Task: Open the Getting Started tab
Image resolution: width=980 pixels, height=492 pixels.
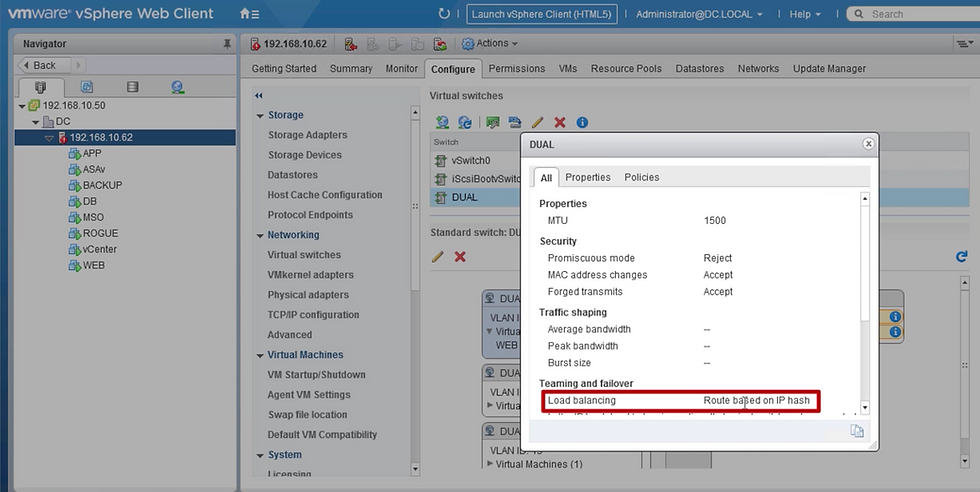Action: pyautogui.click(x=284, y=69)
